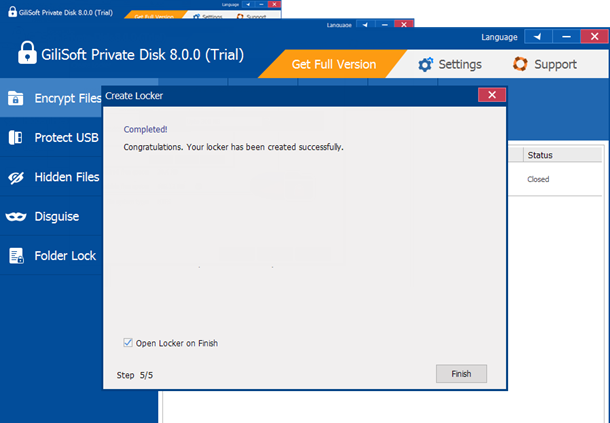Select the Folder Lock section

click(51, 256)
